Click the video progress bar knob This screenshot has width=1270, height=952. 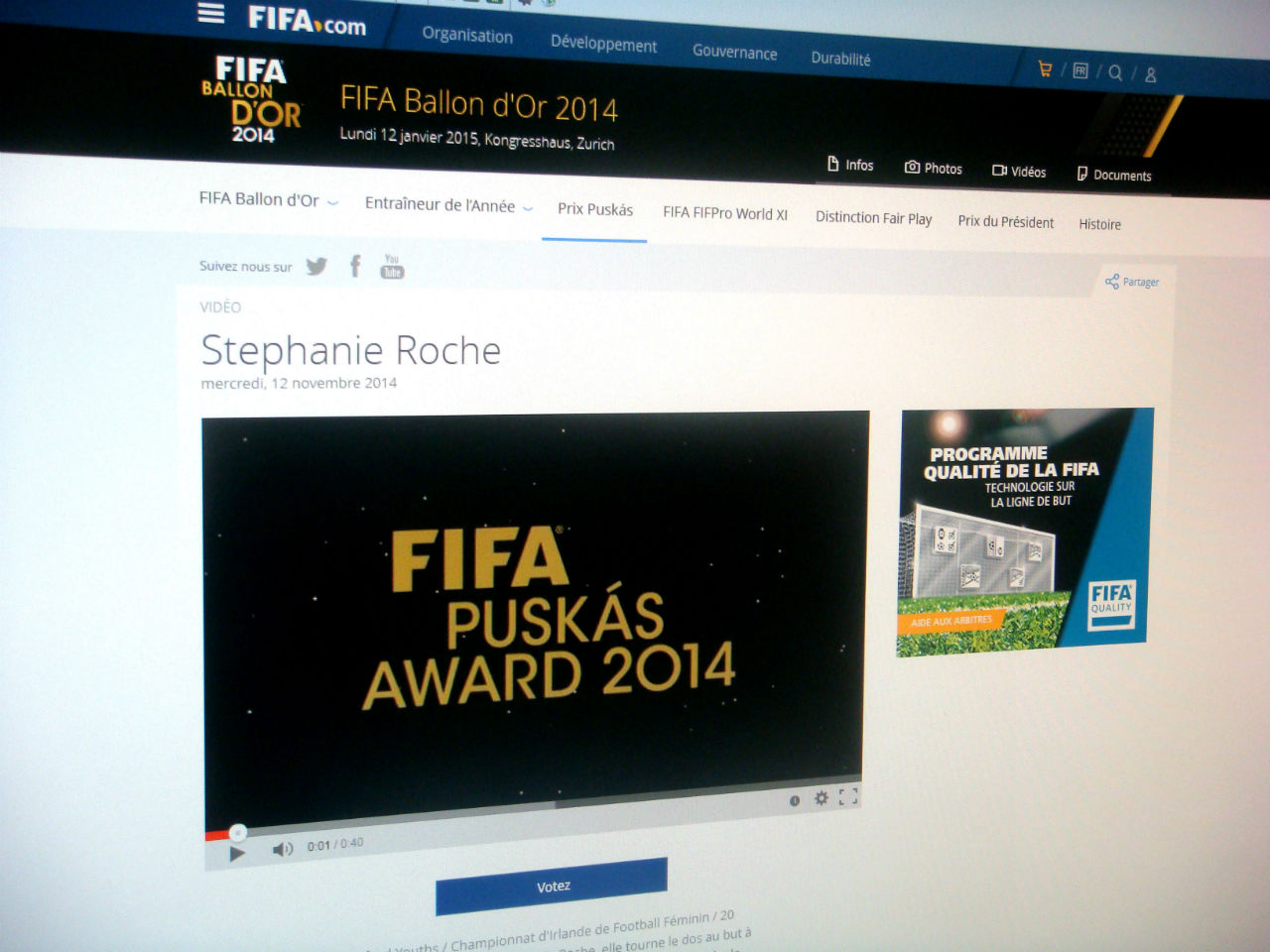click(x=237, y=833)
